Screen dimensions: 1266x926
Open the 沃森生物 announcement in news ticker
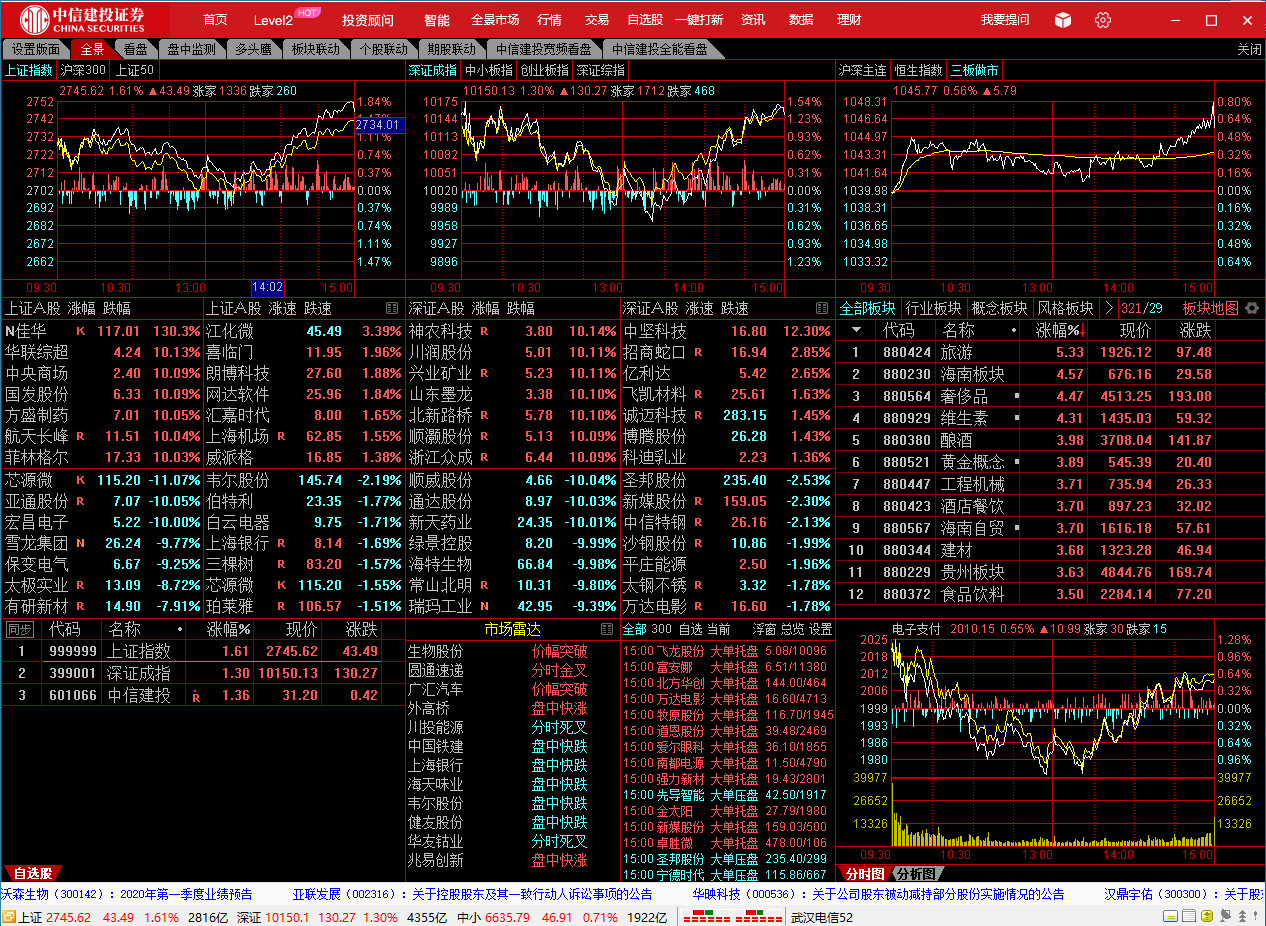click(127, 894)
